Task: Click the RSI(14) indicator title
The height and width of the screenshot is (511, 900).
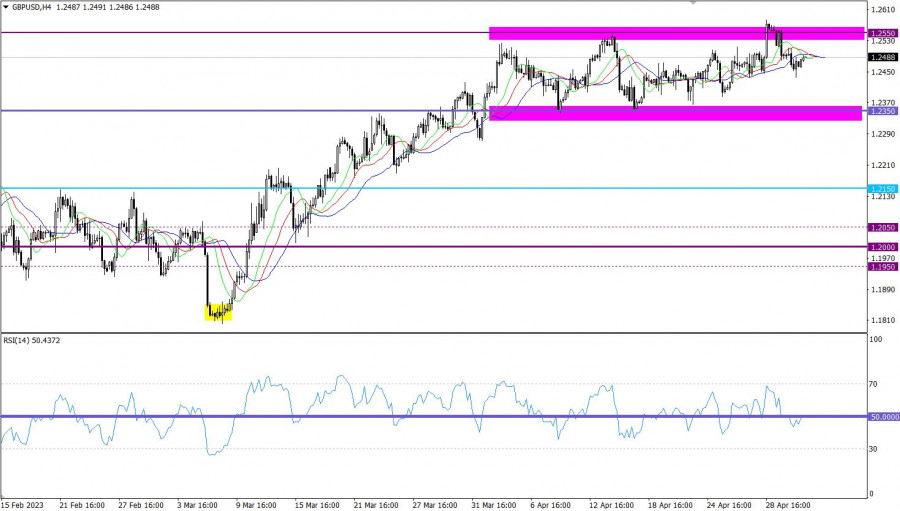Action: (33, 342)
